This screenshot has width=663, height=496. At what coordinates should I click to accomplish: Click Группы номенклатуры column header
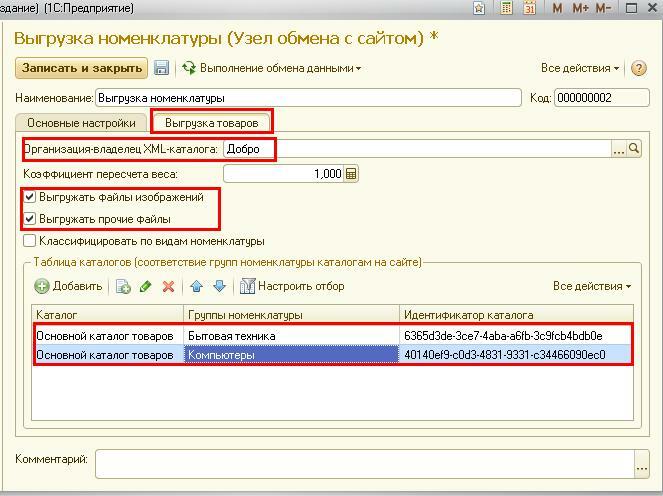291,315
